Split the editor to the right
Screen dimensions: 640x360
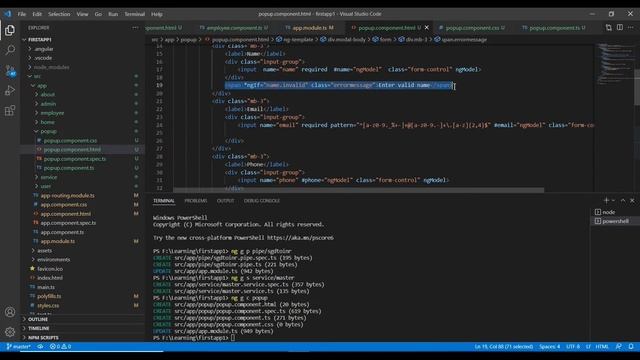[620, 28]
